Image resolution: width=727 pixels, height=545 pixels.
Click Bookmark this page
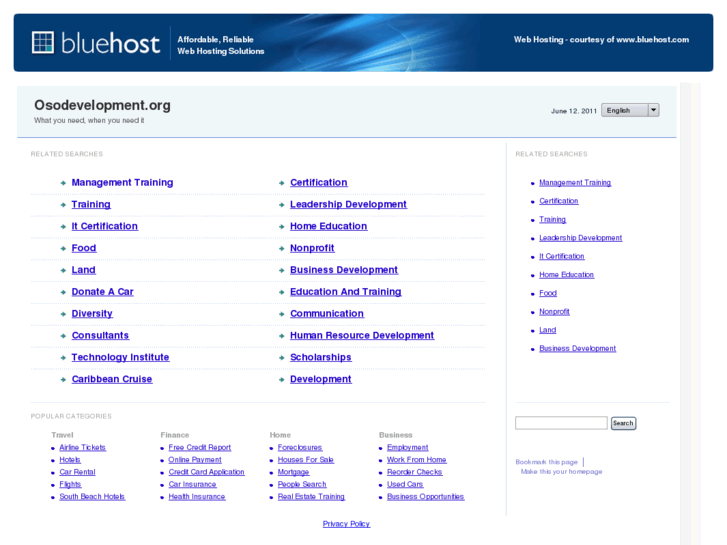click(547, 462)
